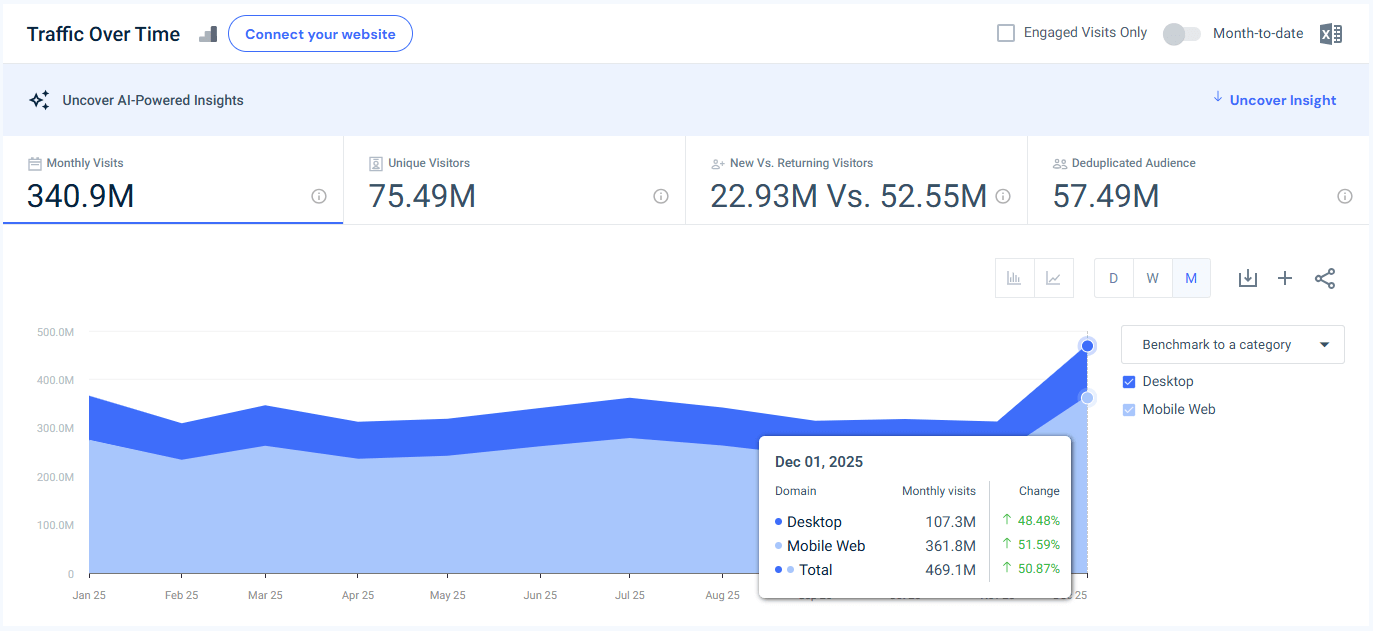Click the Monthly Visits info icon
1373x631 pixels.
tap(318, 196)
